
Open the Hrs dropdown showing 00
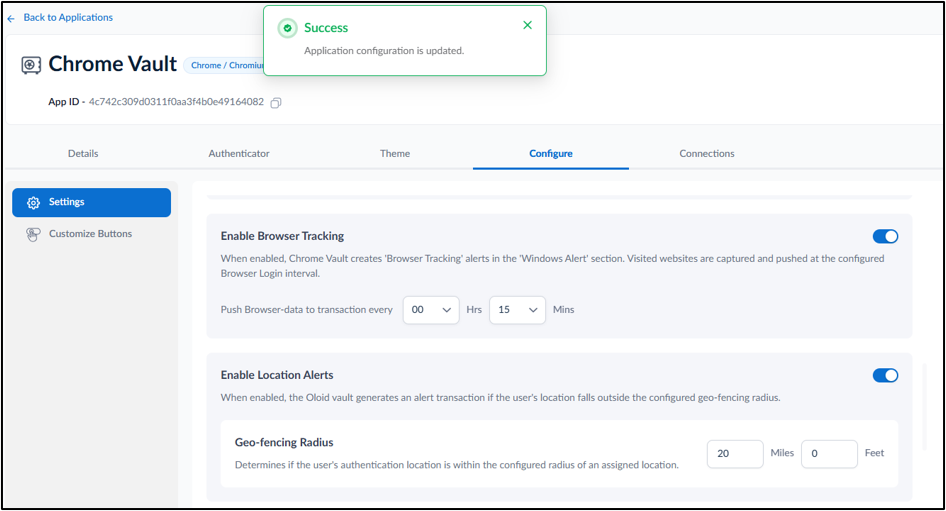point(431,309)
